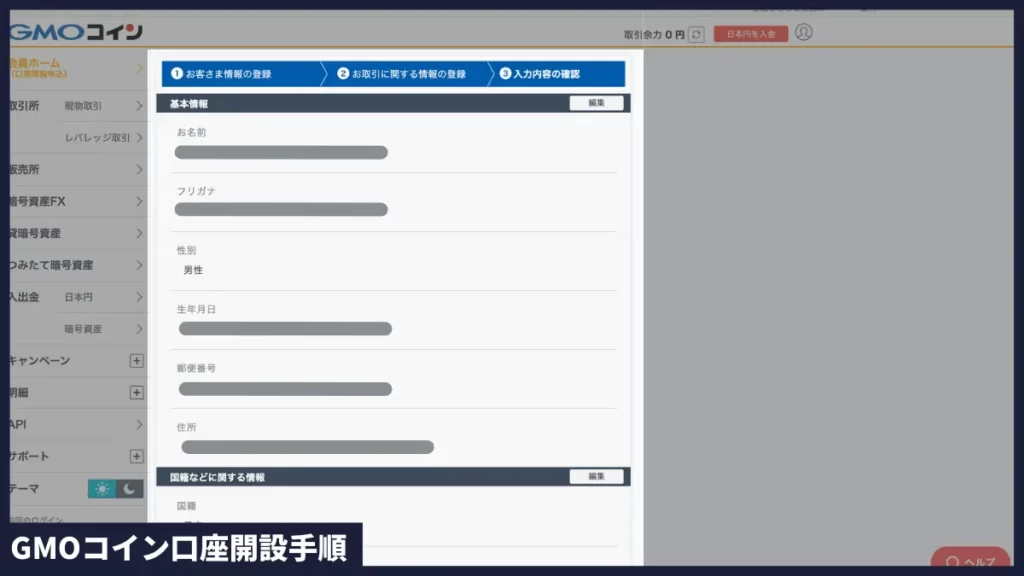This screenshot has width=1024, height=576.
Task: Click the 国籍 field label
Action: (x=186, y=506)
